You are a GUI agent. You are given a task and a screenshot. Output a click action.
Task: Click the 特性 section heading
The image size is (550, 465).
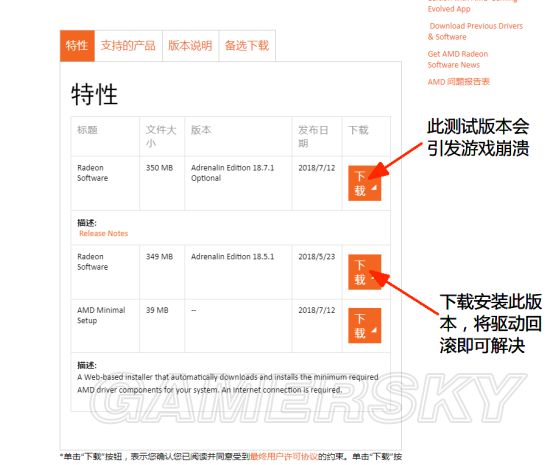(x=94, y=94)
